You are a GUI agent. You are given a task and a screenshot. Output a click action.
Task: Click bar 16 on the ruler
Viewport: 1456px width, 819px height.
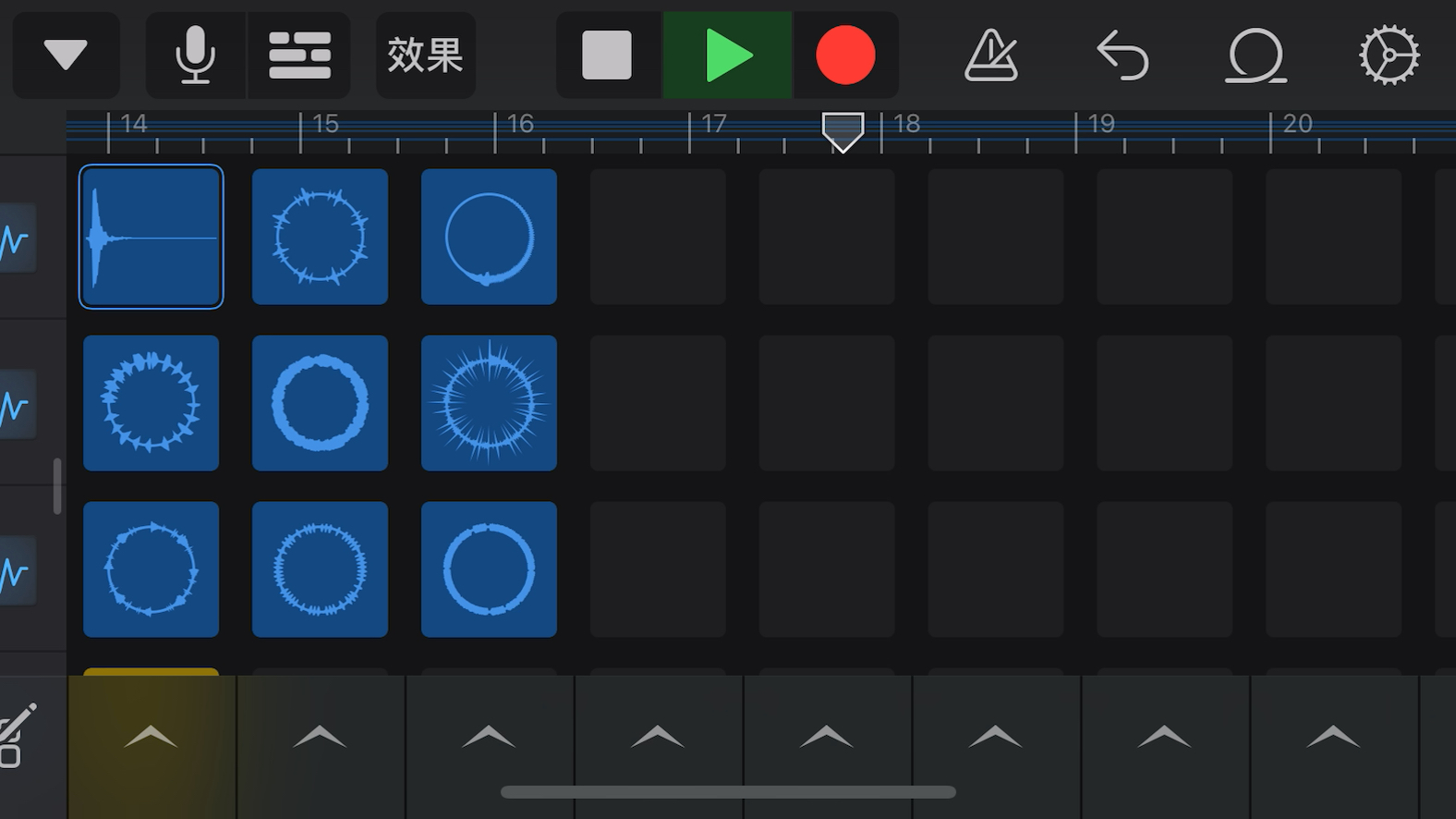tap(520, 124)
